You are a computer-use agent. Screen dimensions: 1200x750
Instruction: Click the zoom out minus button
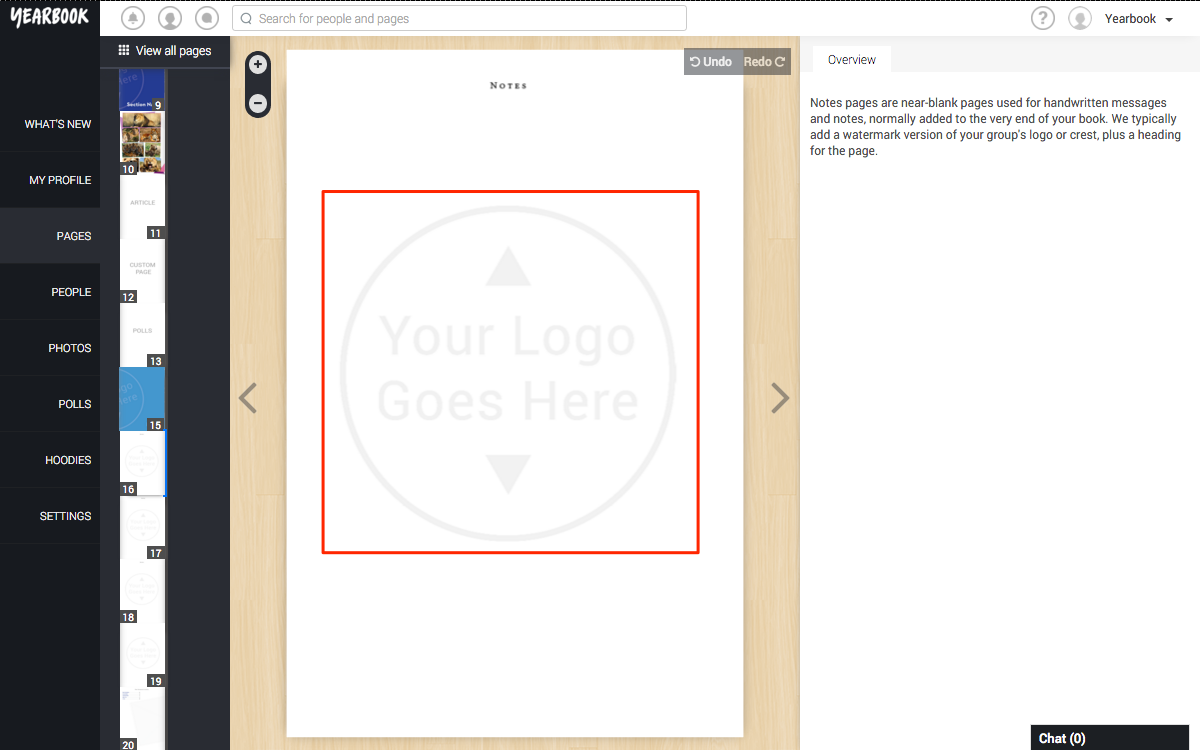pyautogui.click(x=257, y=101)
